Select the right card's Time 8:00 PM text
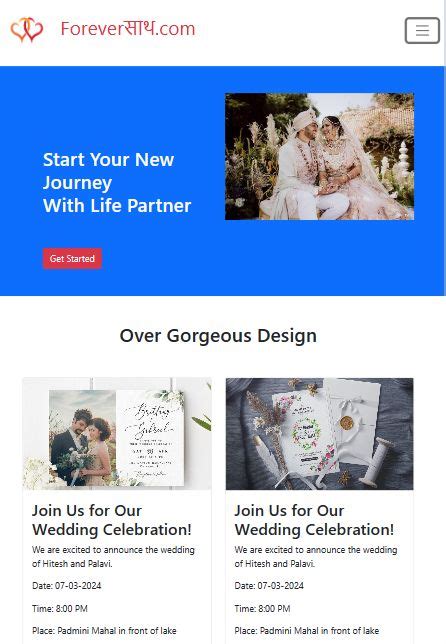 262,608
